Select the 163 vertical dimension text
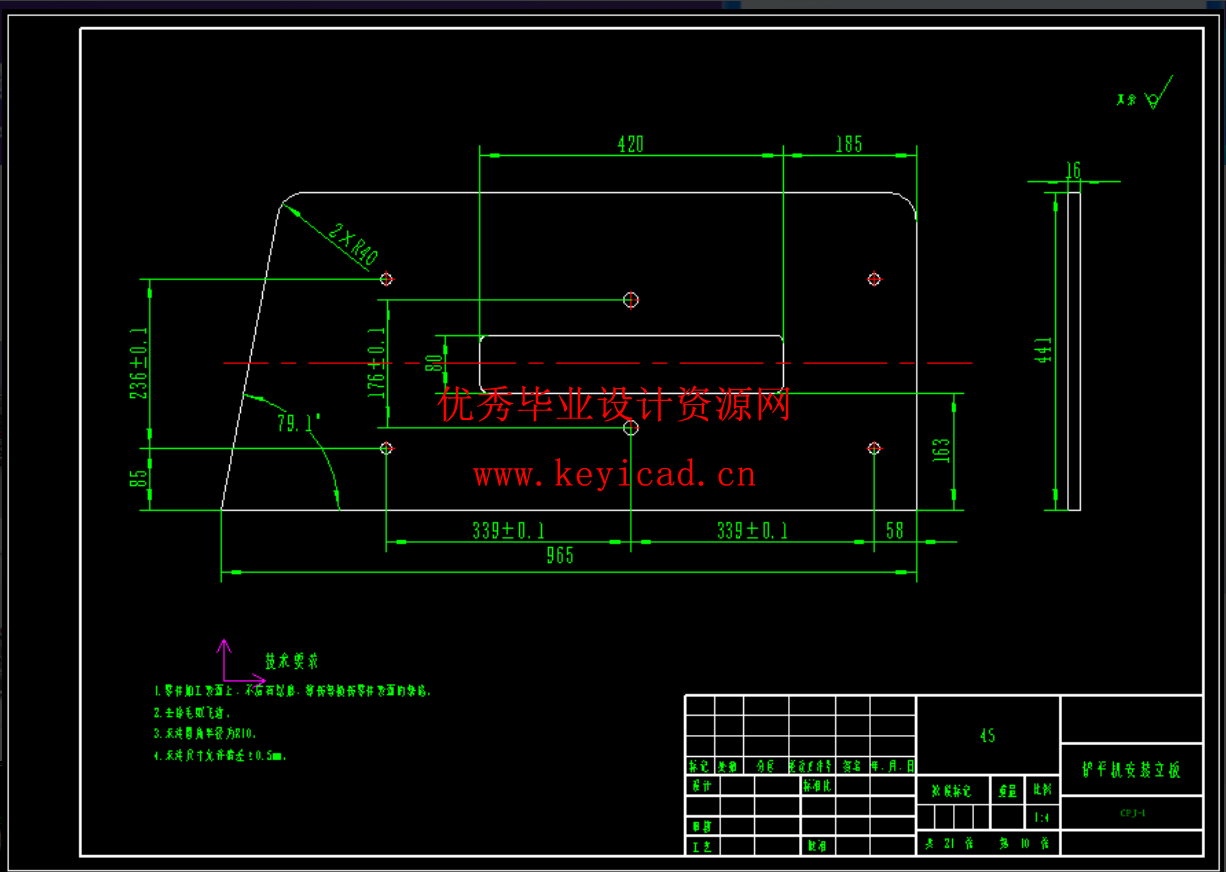 point(941,450)
